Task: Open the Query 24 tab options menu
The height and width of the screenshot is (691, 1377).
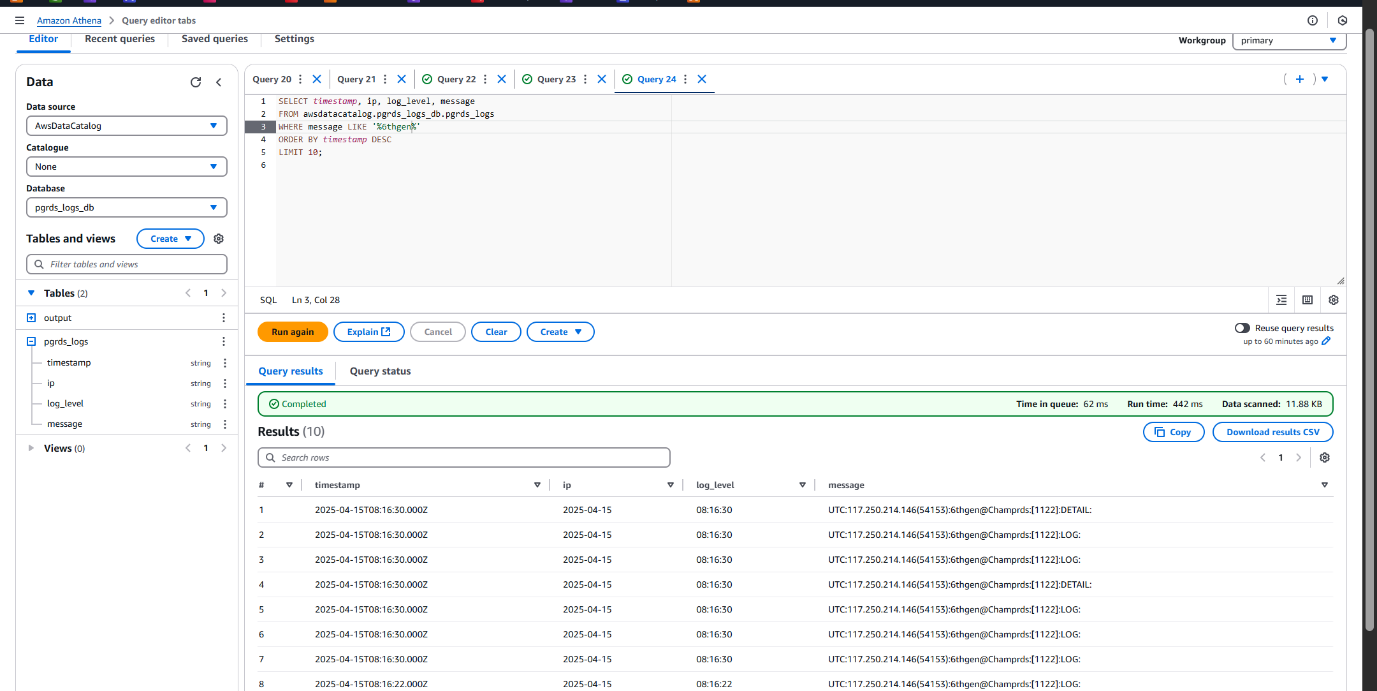Action: coord(685,79)
